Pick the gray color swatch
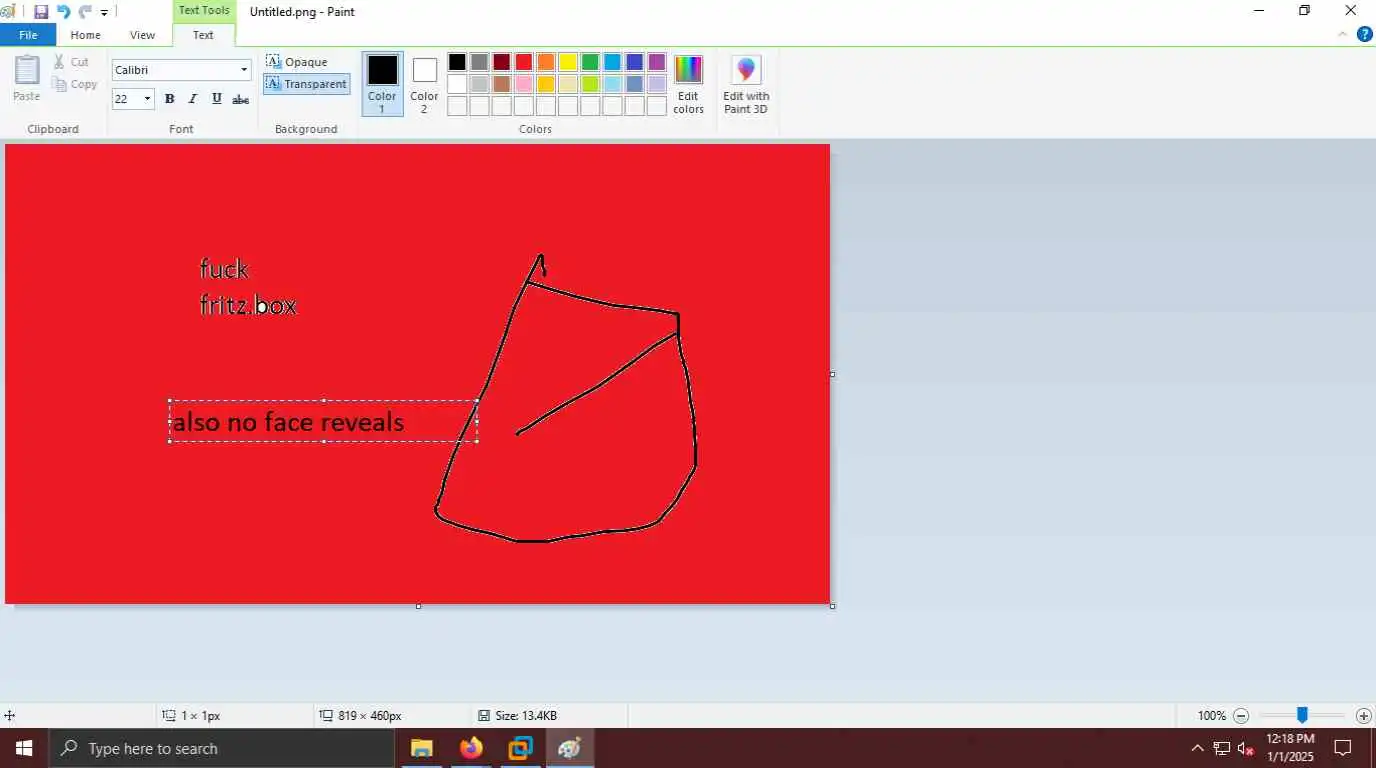 point(479,62)
